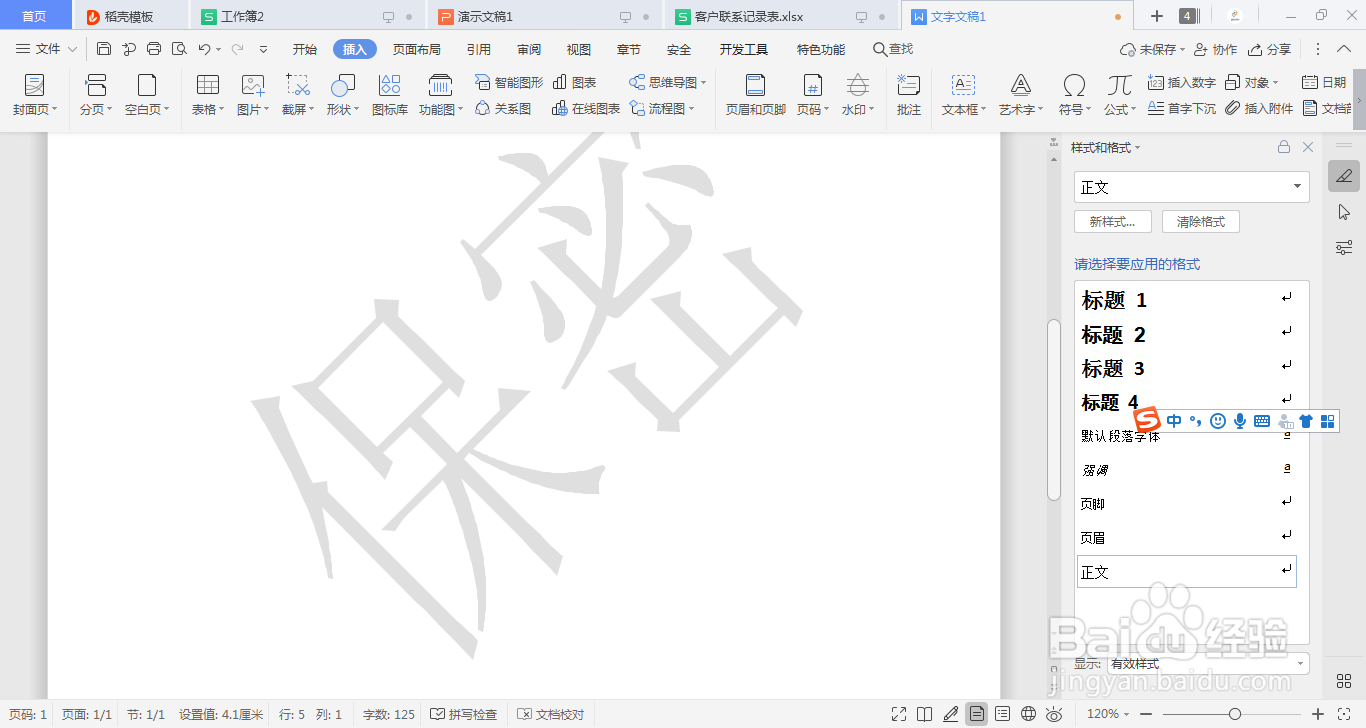Click the 分享 share button
Viewport: 1366px width, 728px height.
[x=1270, y=49]
